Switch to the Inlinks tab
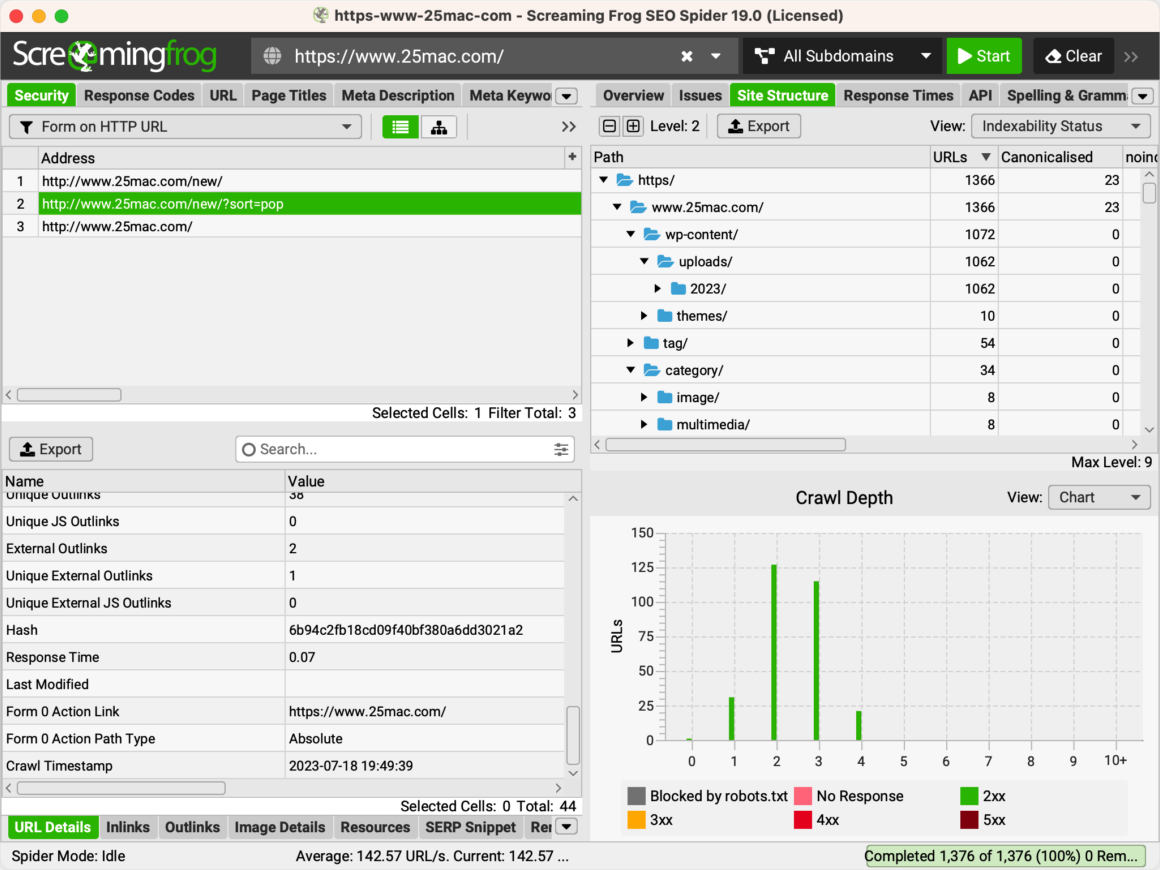Image resolution: width=1160 pixels, height=870 pixels. [127, 827]
